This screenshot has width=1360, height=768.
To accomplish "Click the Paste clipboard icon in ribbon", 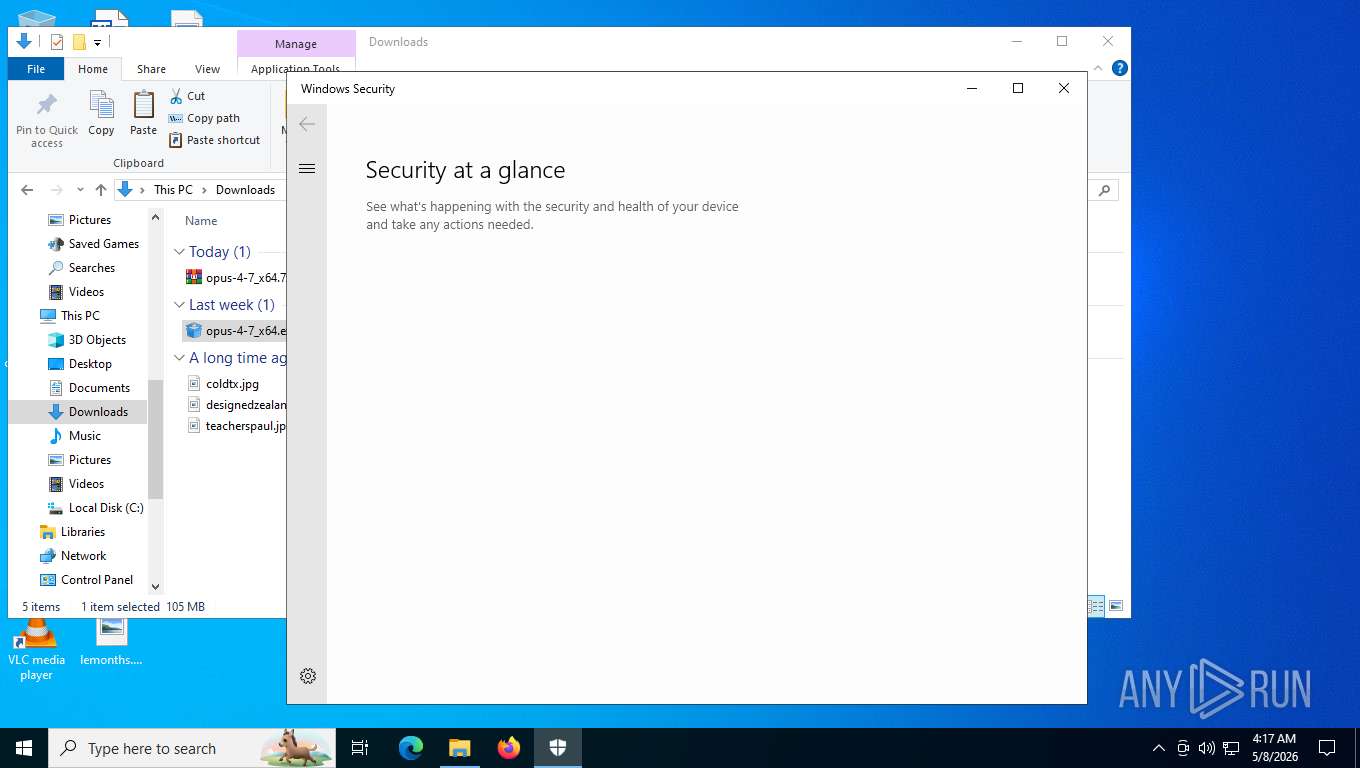I will tap(144, 113).
